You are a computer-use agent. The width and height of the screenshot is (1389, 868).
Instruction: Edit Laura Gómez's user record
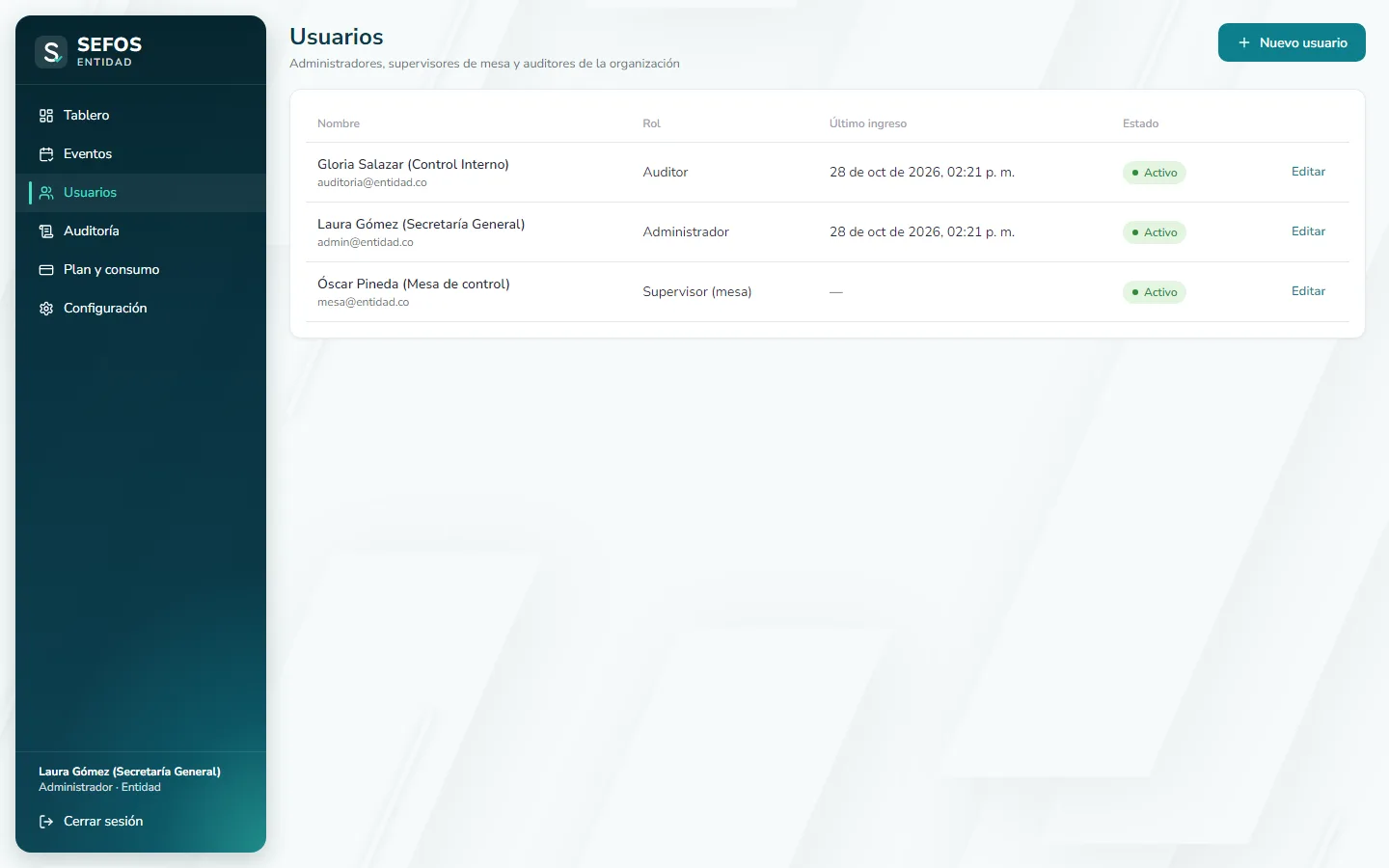[x=1308, y=231]
